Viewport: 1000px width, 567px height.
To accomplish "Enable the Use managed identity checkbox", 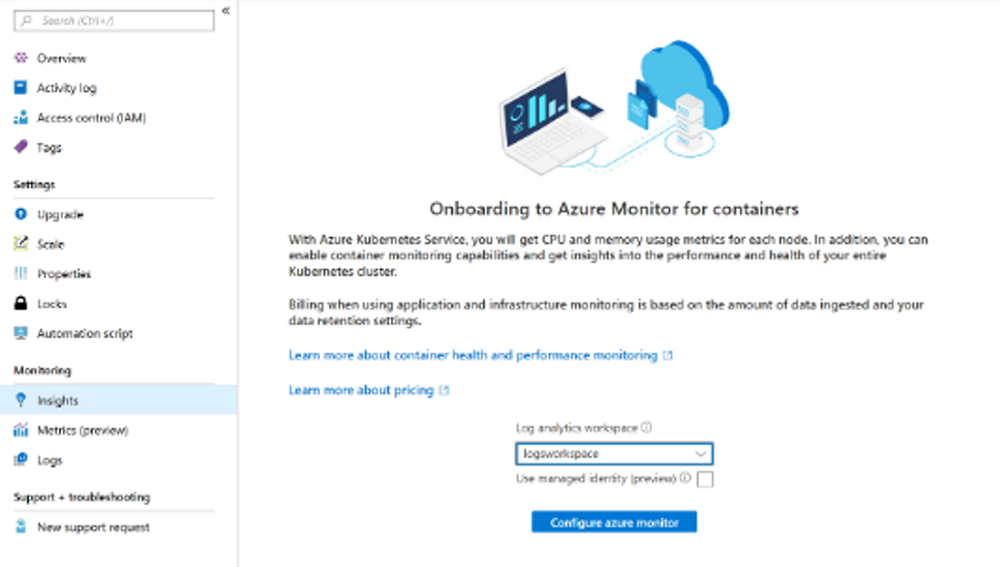I will tap(705, 479).
